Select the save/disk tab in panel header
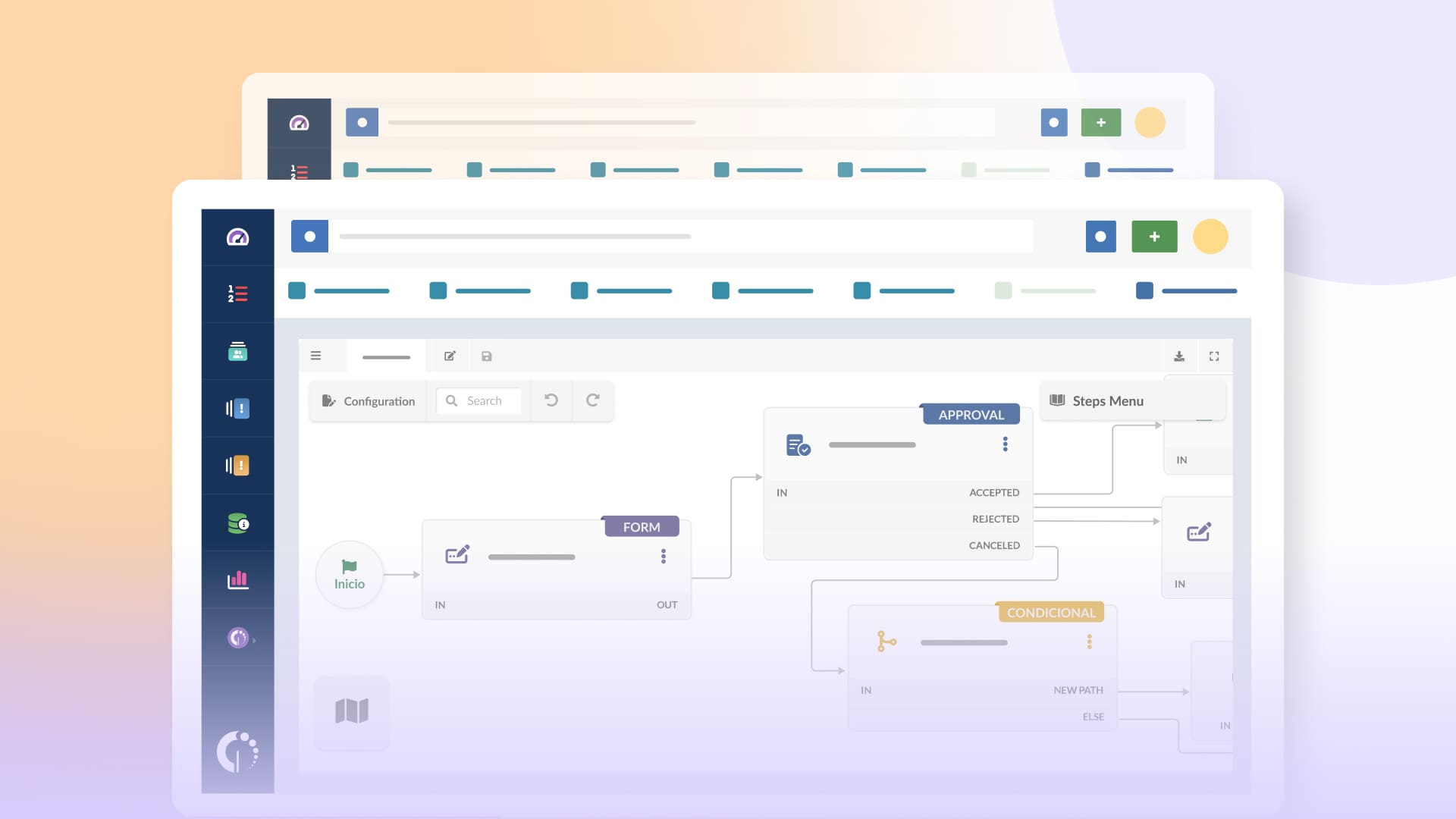This screenshot has height=819, width=1456. tap(487, 356)
